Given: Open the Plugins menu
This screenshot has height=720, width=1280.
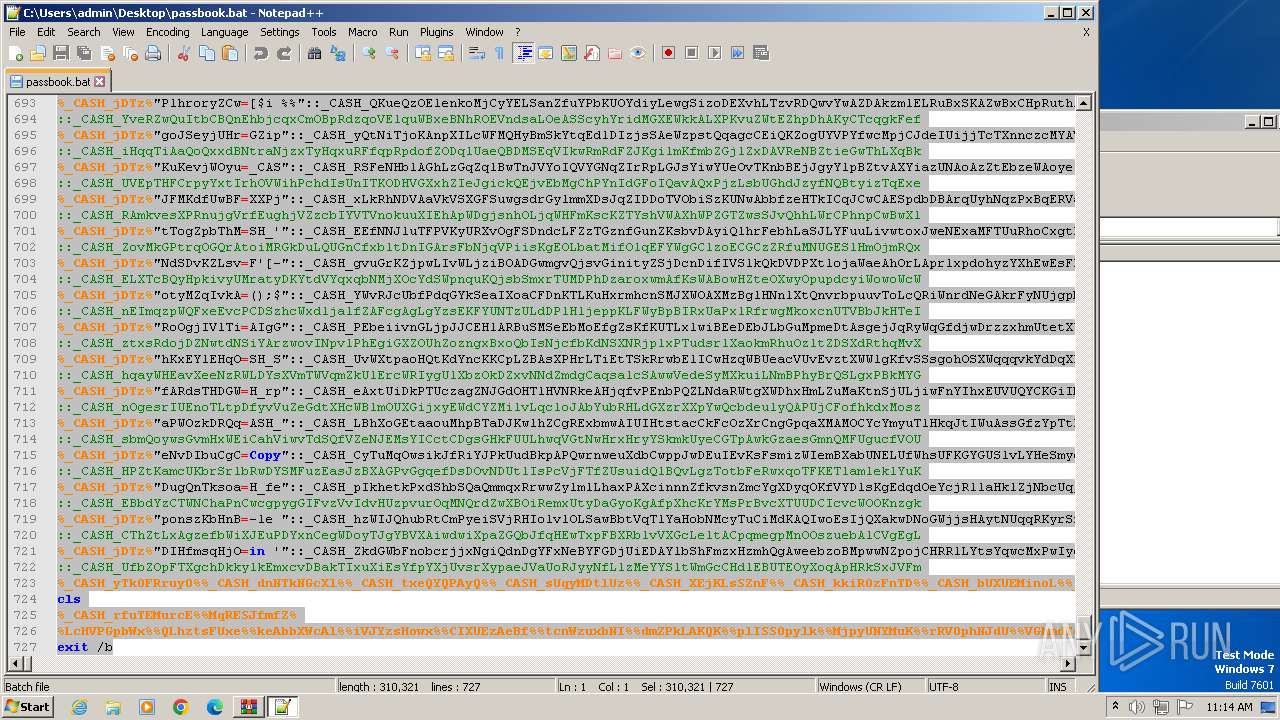Looking at the screenshot, I should pyautogui.click(x=437, y=32).
